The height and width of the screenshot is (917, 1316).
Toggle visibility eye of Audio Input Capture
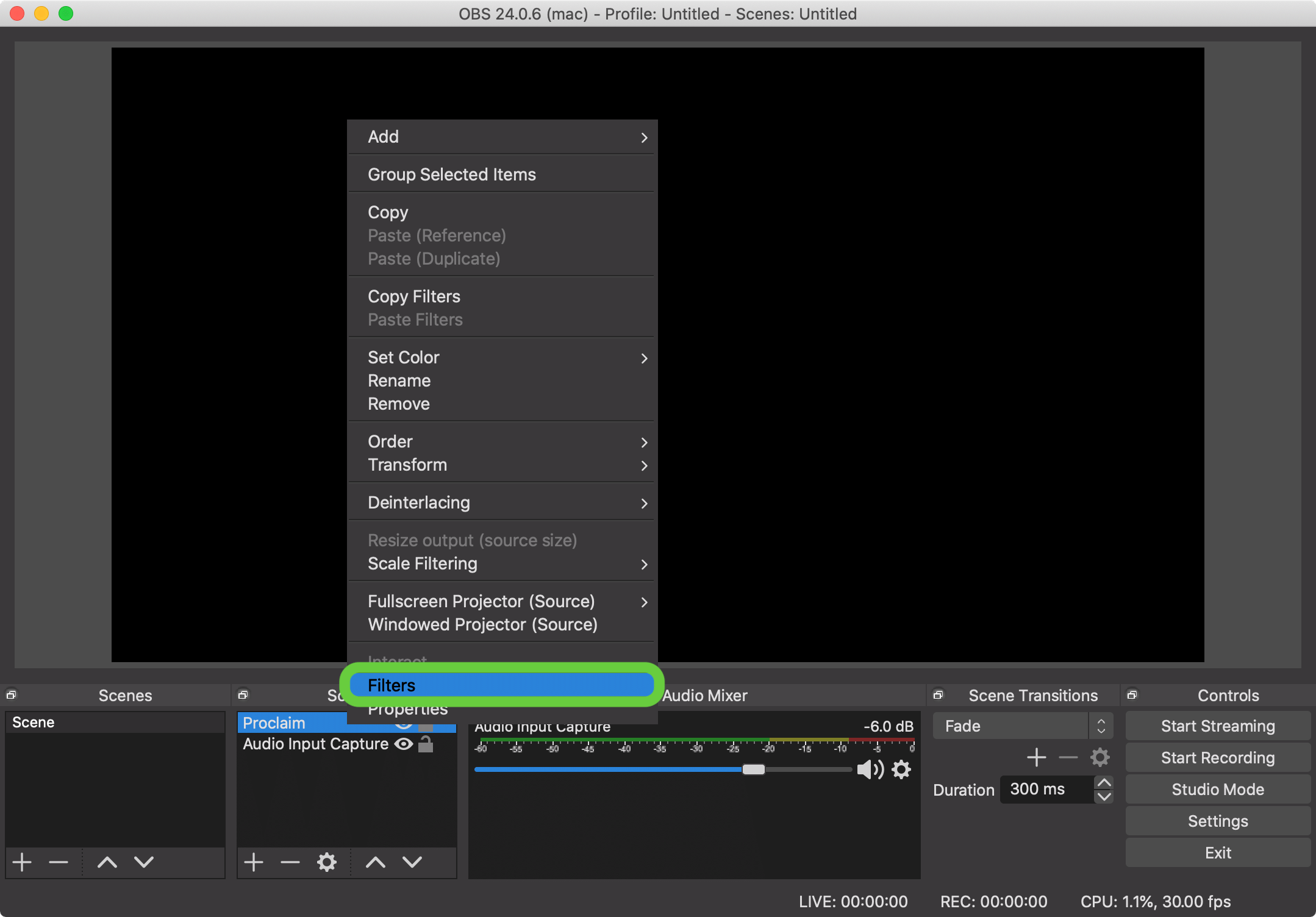click(x=404, y=744)
